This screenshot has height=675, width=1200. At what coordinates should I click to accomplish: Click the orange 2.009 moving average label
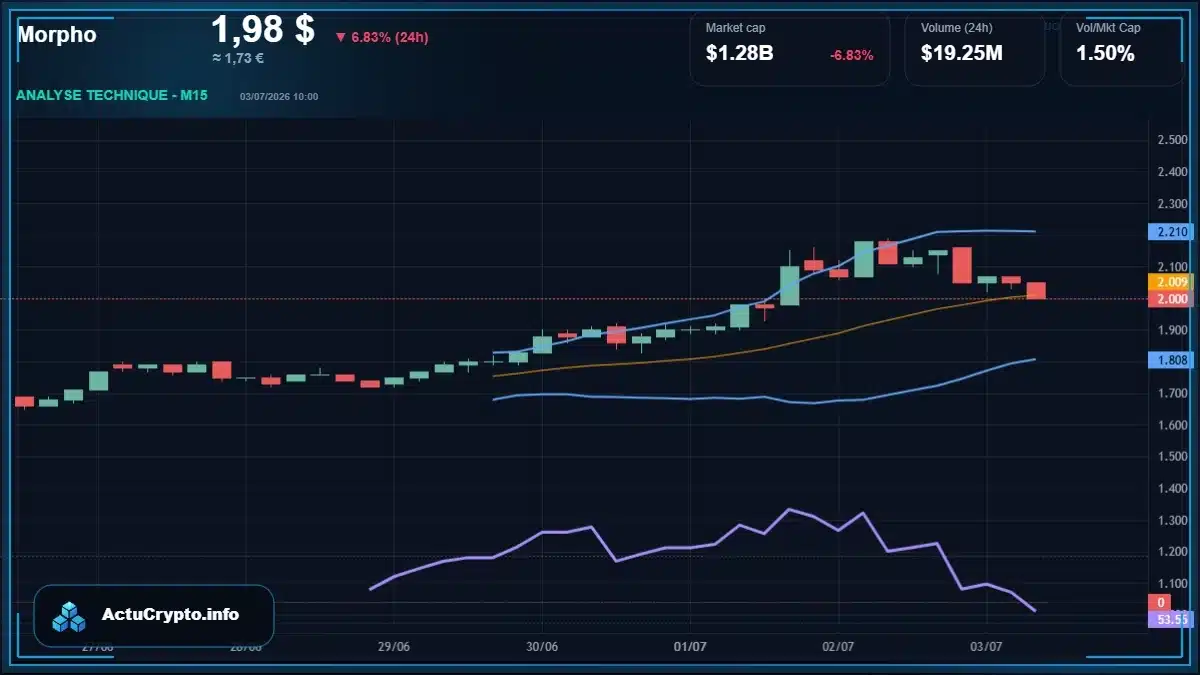click(x=1172, y=283)
